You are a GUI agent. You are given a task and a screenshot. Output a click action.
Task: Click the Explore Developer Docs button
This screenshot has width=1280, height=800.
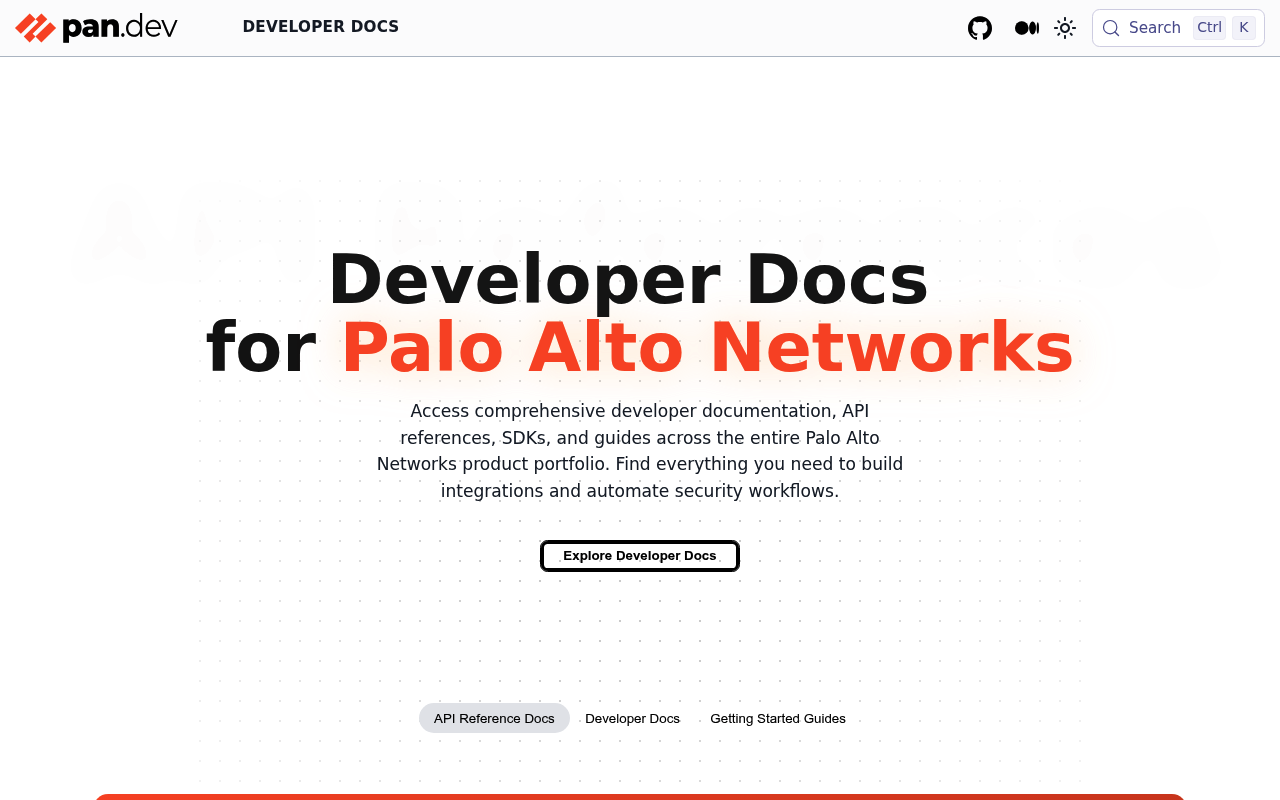640,556
